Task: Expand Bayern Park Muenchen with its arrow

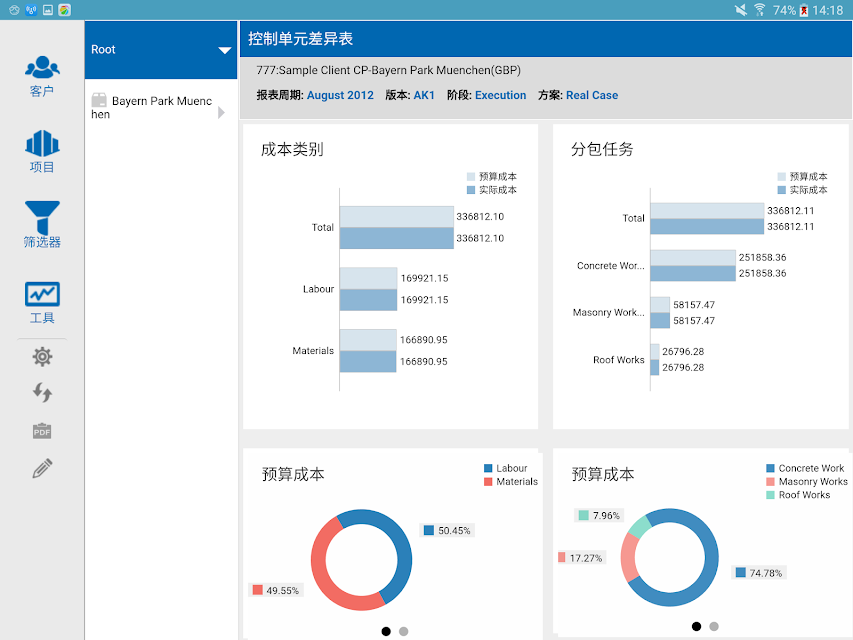Action: pyautogui.click(x=221, y=113)
